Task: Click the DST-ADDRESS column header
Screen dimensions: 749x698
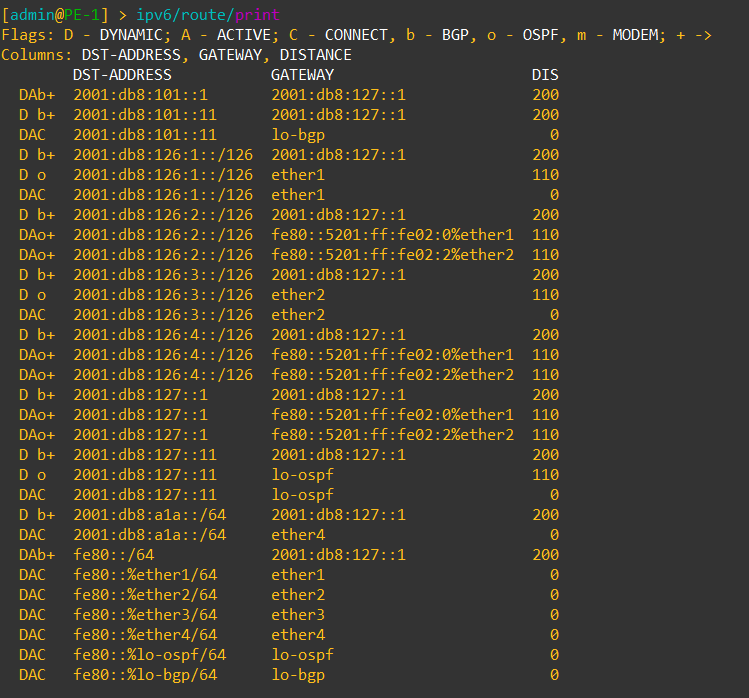Action: pos(122,75)
